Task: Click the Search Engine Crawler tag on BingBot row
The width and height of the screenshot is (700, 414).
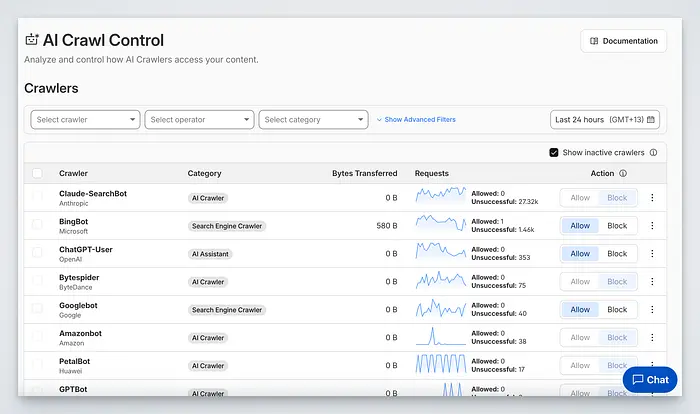Action: click(x=227, y=226)
